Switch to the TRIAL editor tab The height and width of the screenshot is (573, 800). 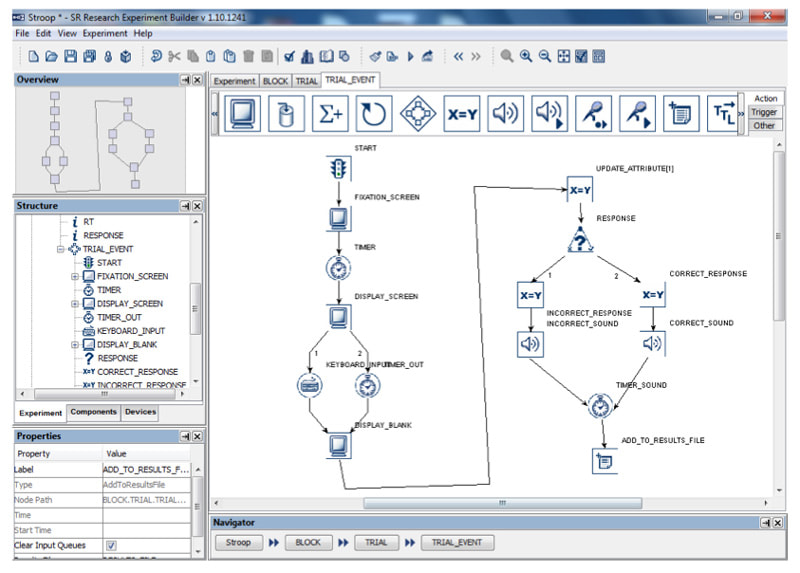click(x=307, y=81)
